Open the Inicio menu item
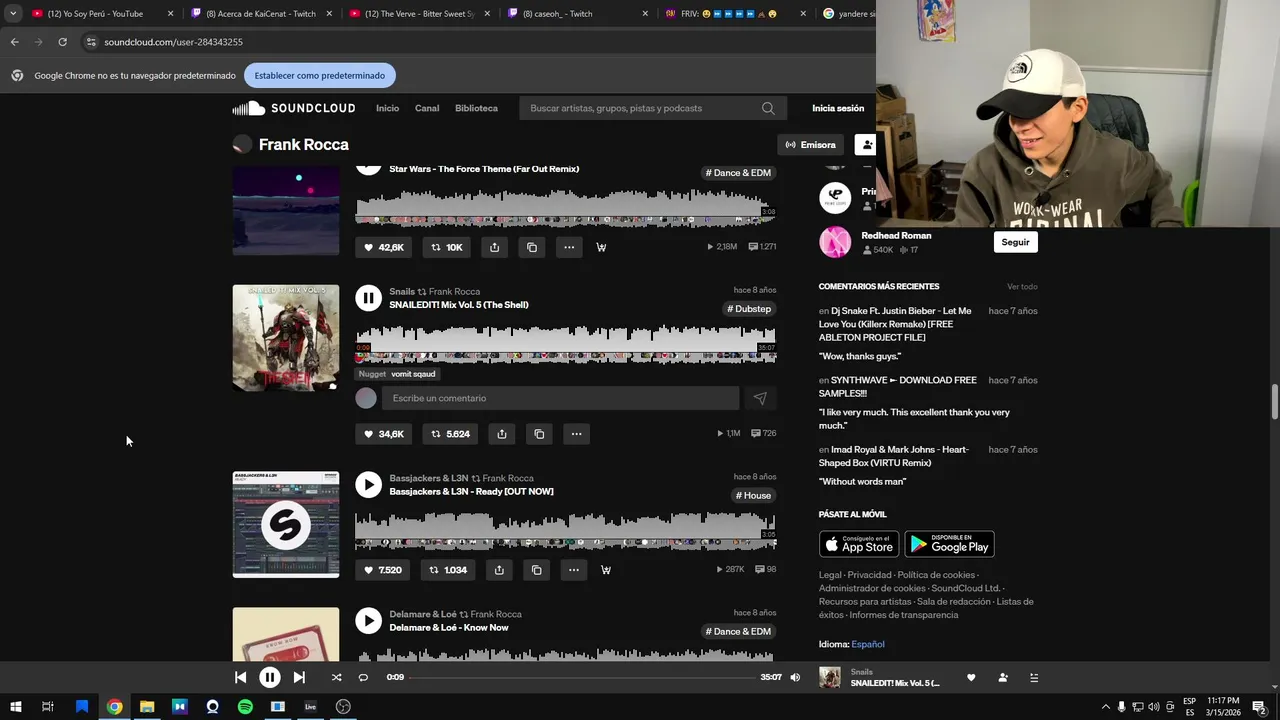 click(x=387, y=108)
